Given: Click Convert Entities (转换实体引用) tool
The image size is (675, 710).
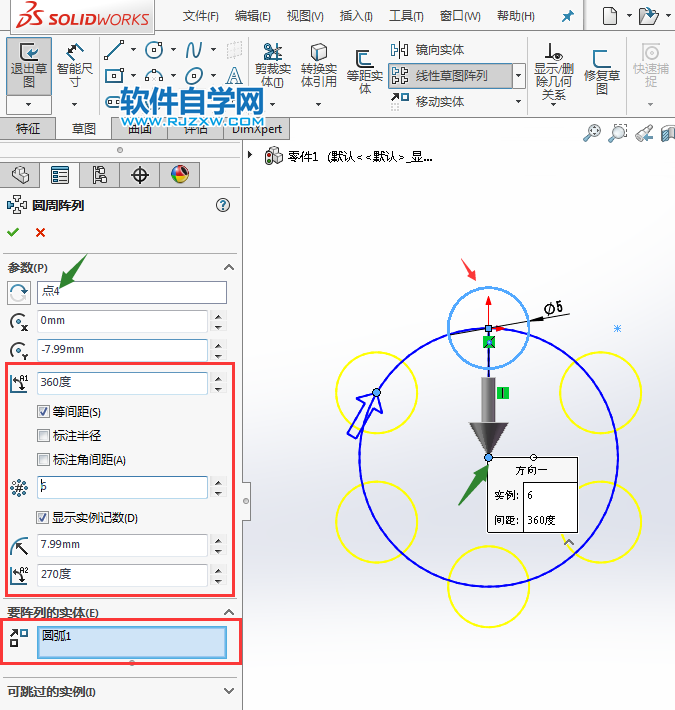Looking at the screenshot, I should [319, 66].
